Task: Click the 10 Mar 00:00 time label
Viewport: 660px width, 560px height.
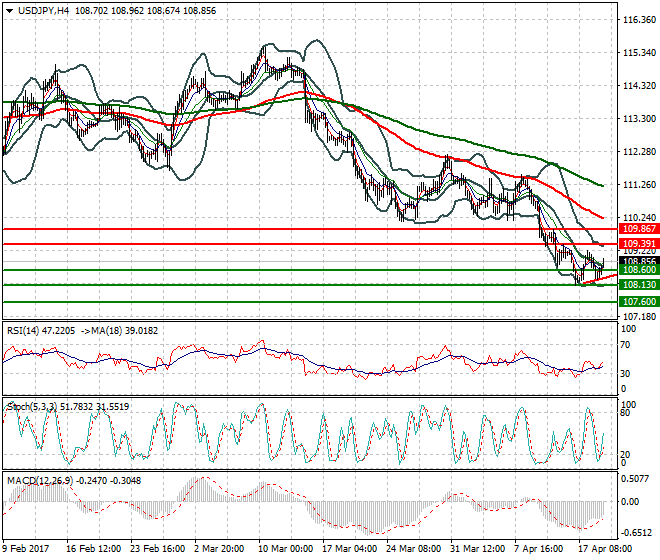Action: 285,549
